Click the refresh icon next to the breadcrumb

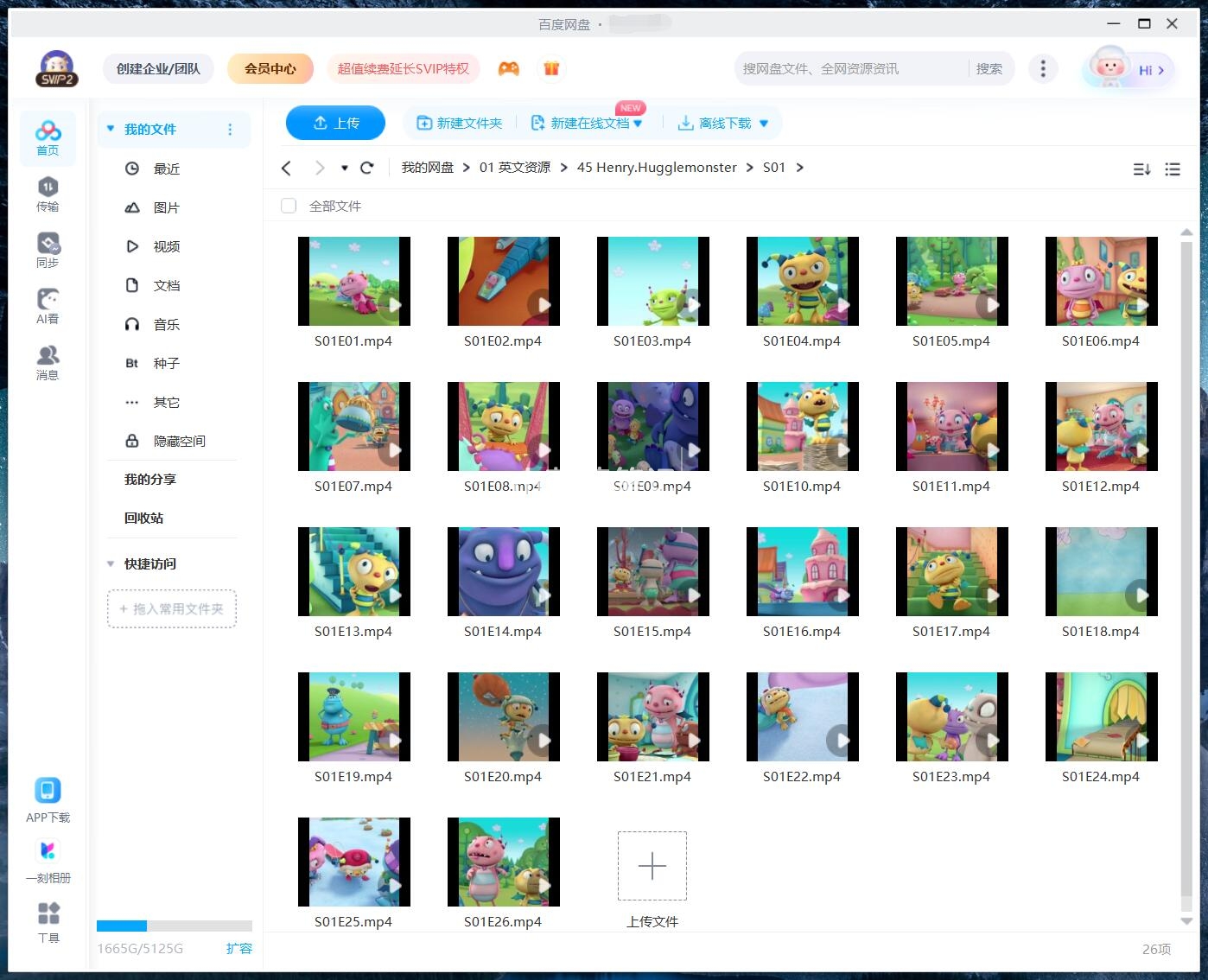point(366,167)
